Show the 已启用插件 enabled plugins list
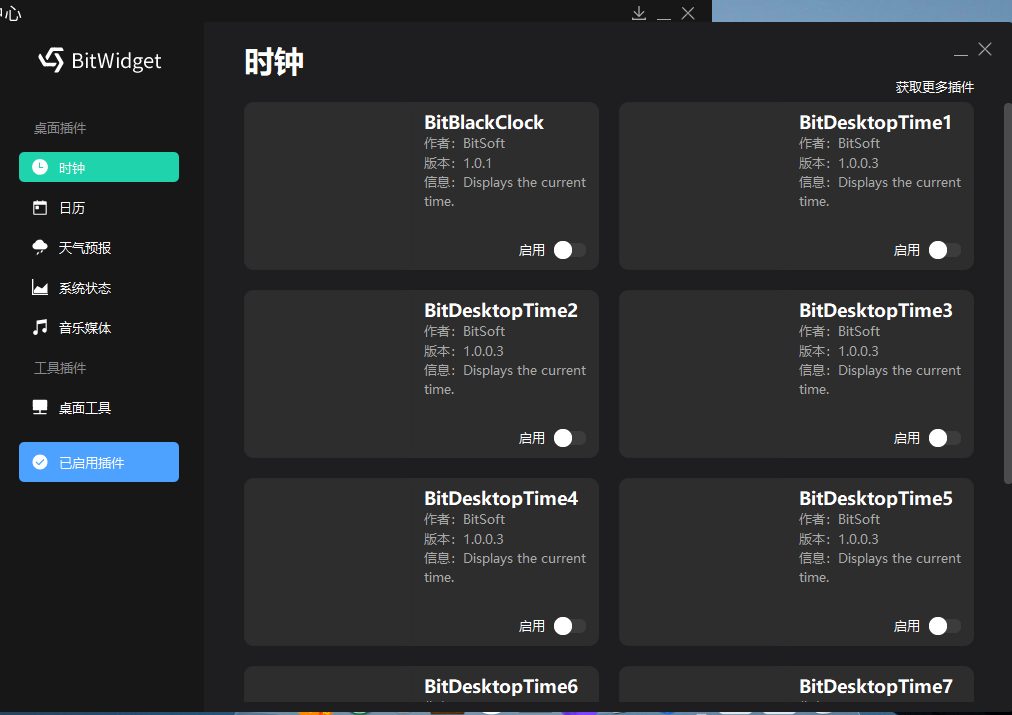 pos(99,462)
